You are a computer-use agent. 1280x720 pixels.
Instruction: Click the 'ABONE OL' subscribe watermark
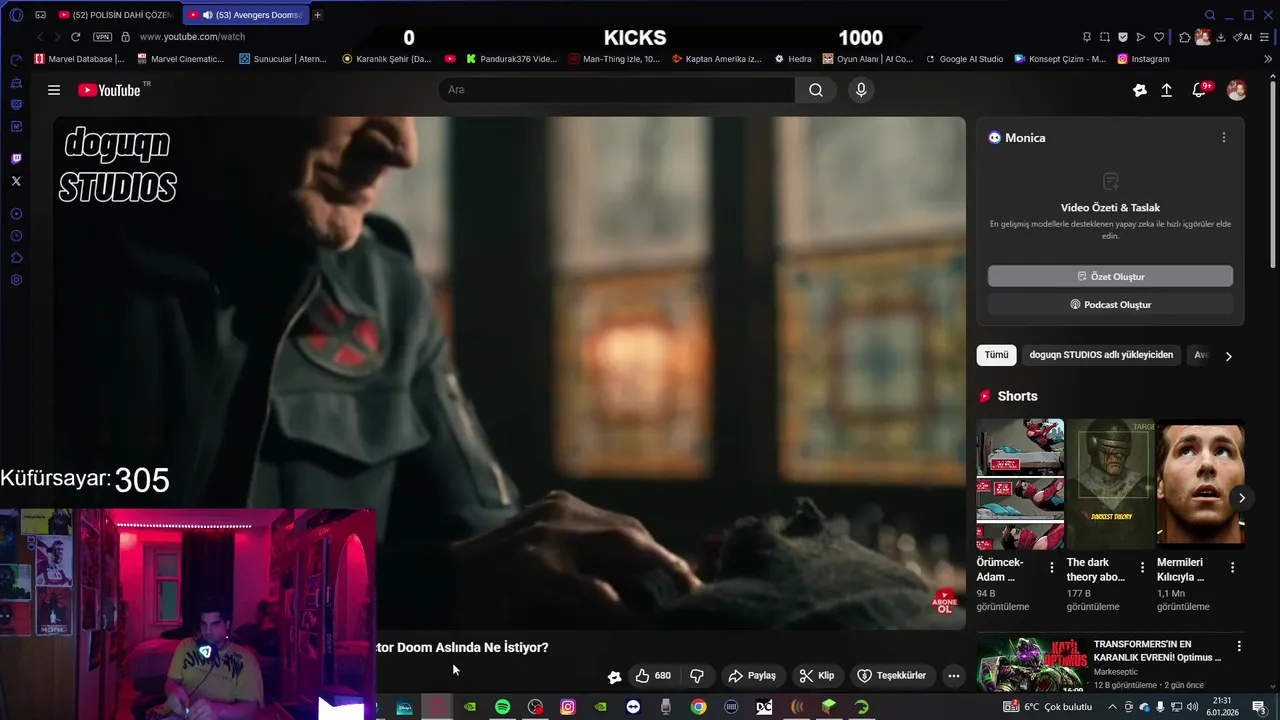(944, 601)
